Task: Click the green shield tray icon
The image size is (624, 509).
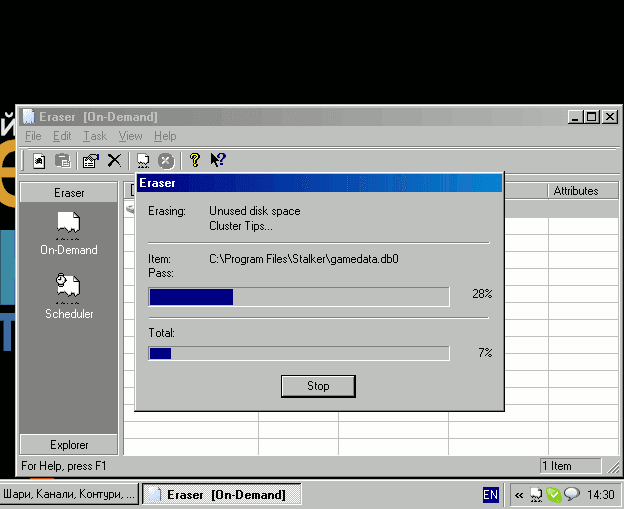Action: (x=554, y=495)
